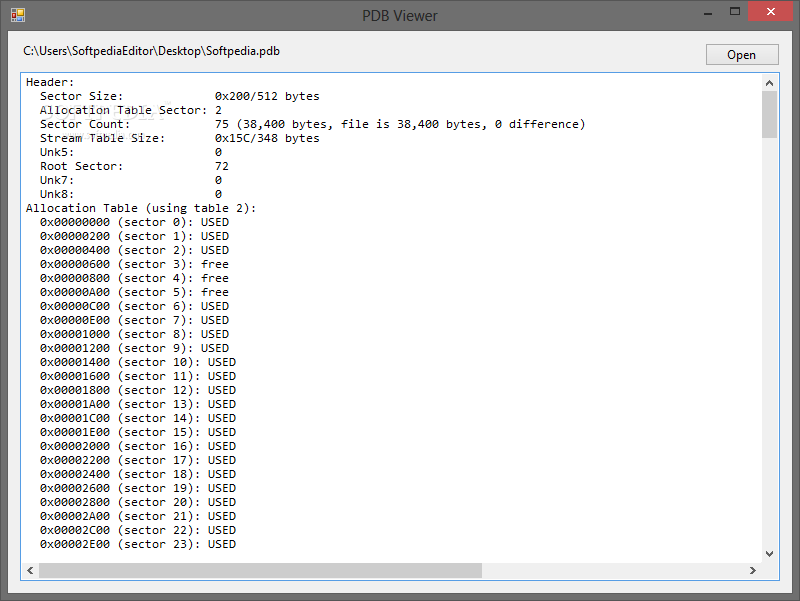Click the 0x00001200 sector 9 row
800x601 pixels.
135,348
